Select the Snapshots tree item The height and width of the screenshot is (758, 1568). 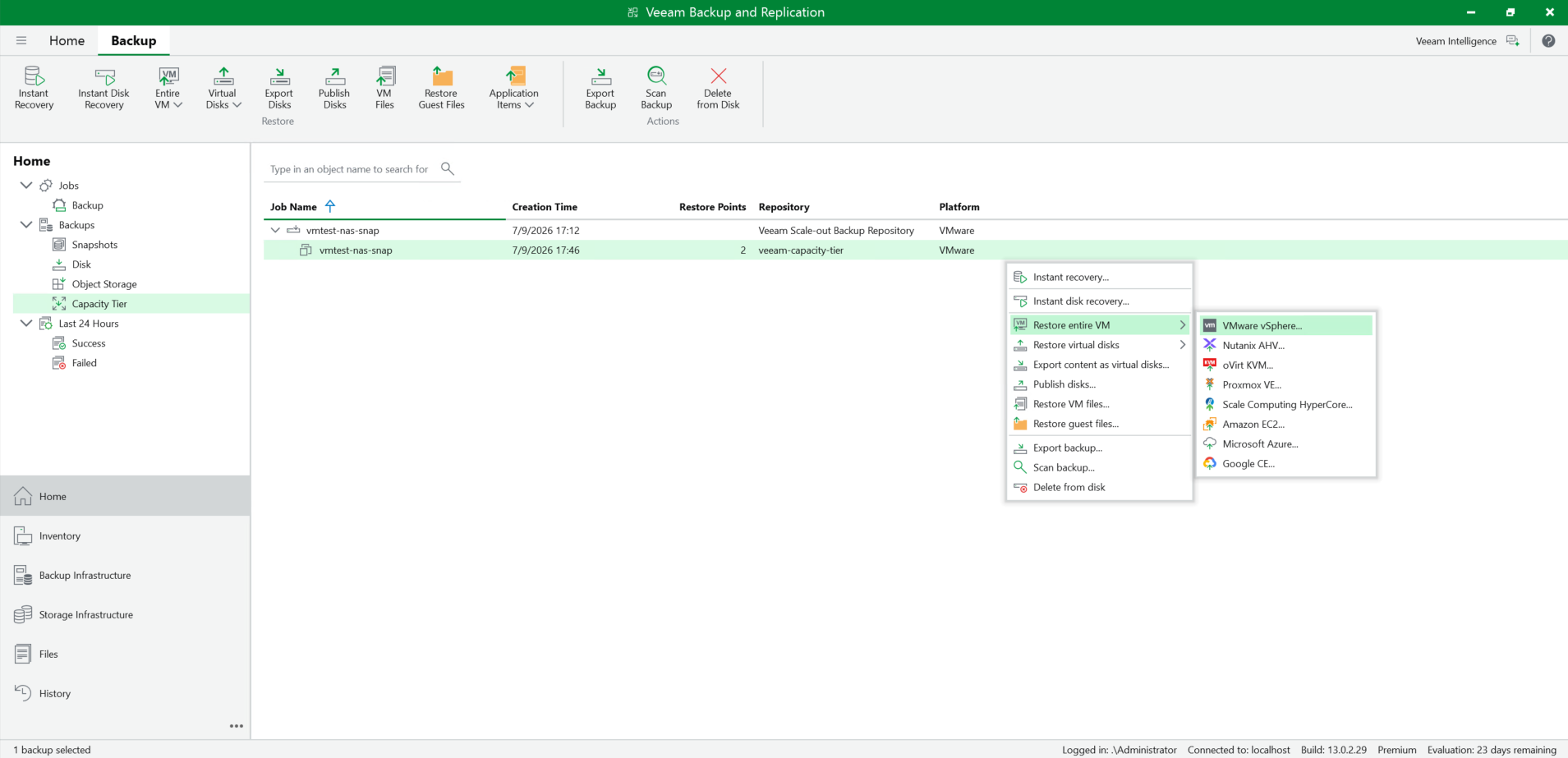[x=94, y=245]
